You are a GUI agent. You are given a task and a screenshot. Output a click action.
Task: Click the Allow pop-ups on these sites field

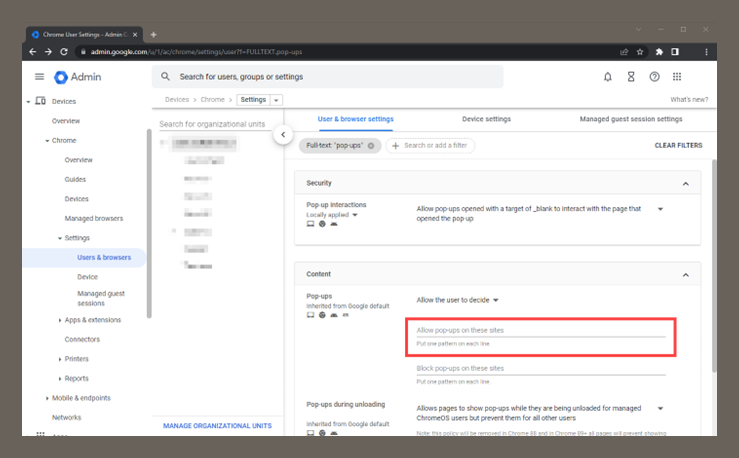point(540,329)
